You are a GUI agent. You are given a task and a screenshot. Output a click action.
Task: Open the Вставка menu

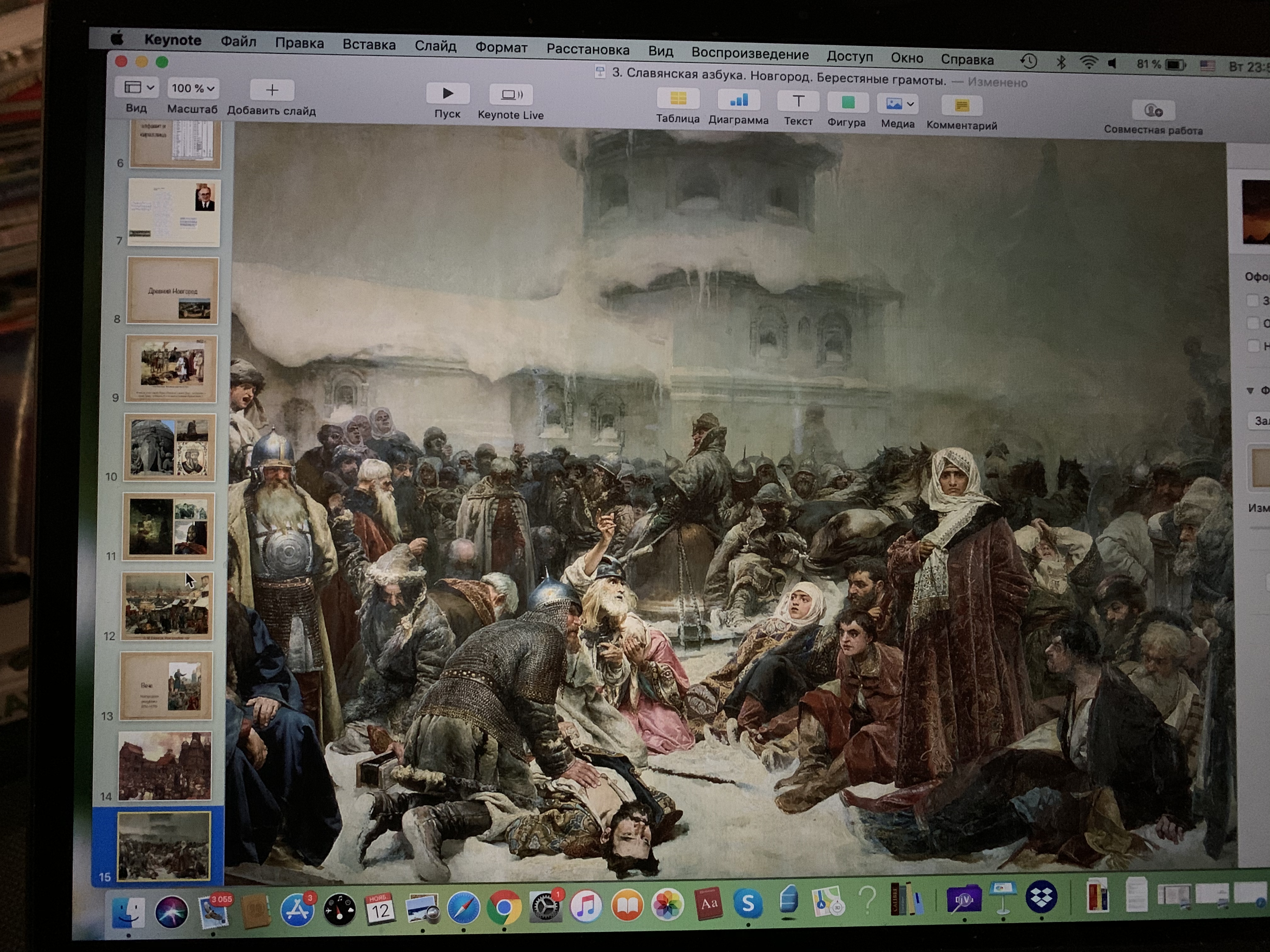369,45
